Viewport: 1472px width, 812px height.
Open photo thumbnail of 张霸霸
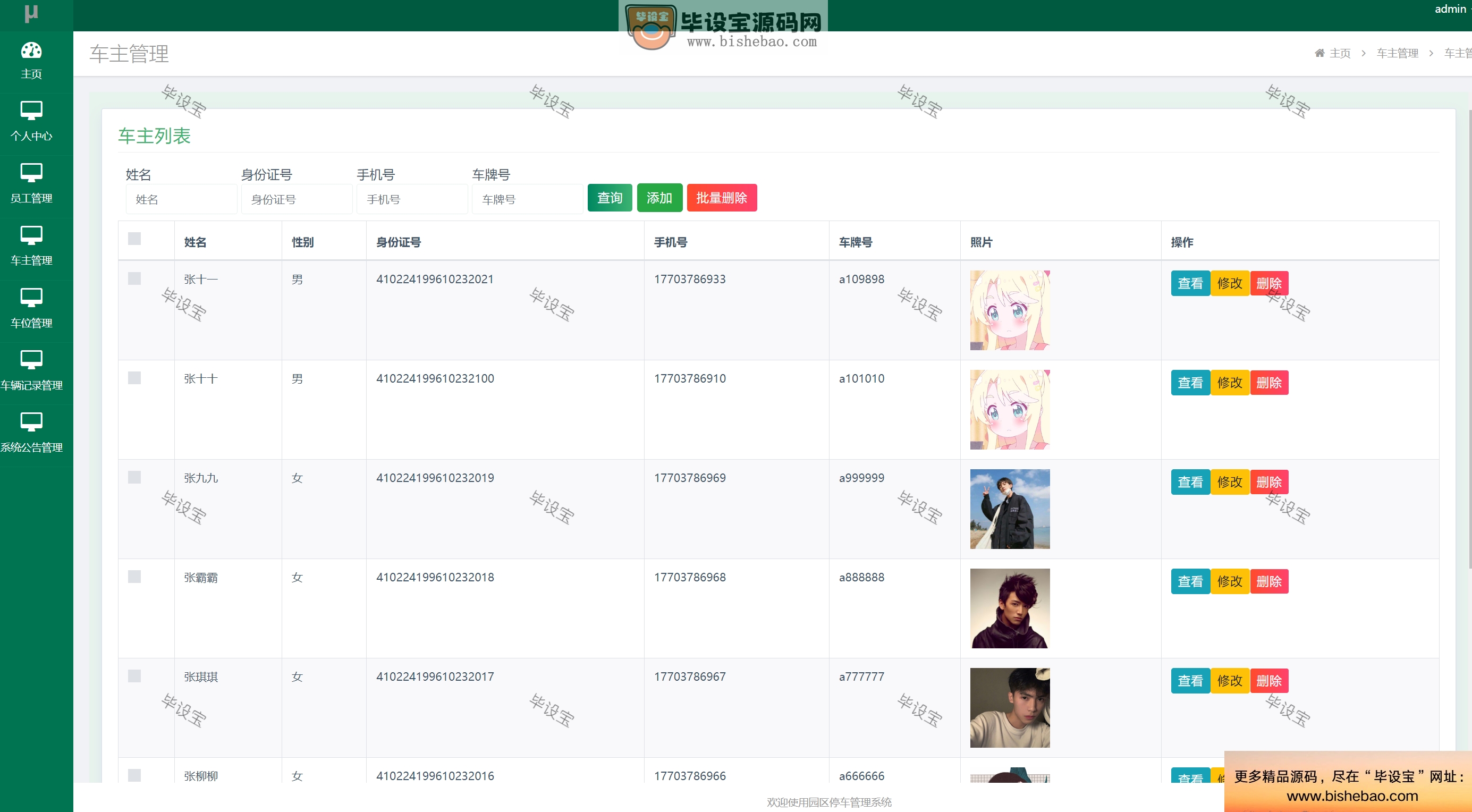(x=1010, y=608)
